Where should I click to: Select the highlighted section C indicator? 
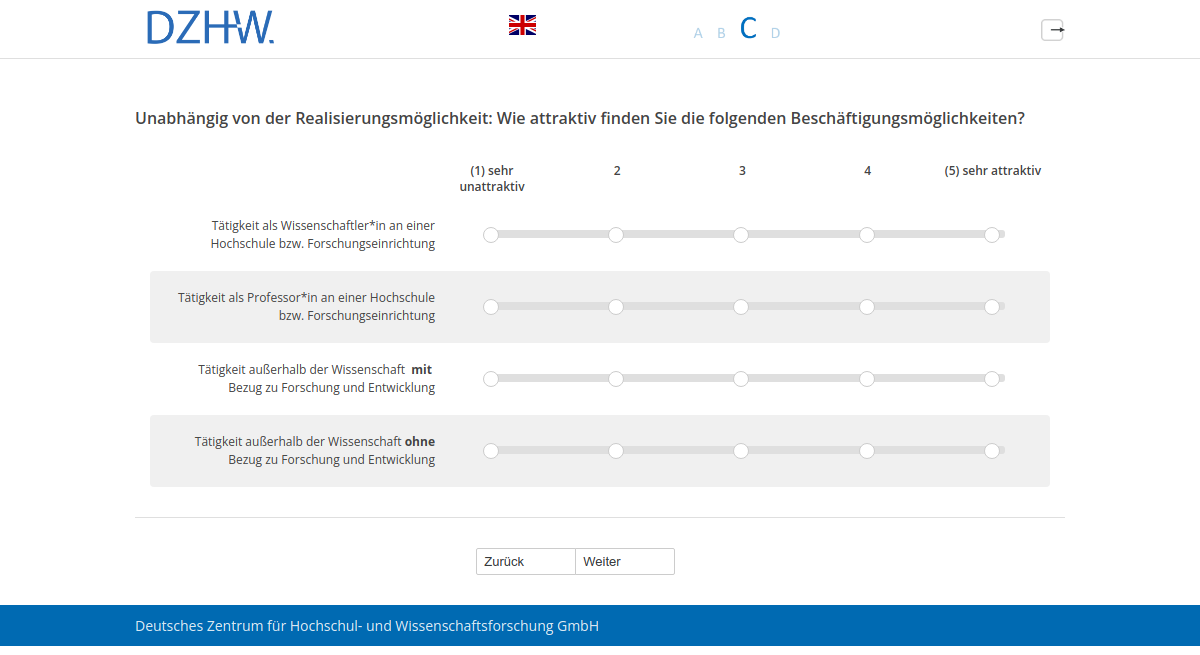click(x=748, y=28)
